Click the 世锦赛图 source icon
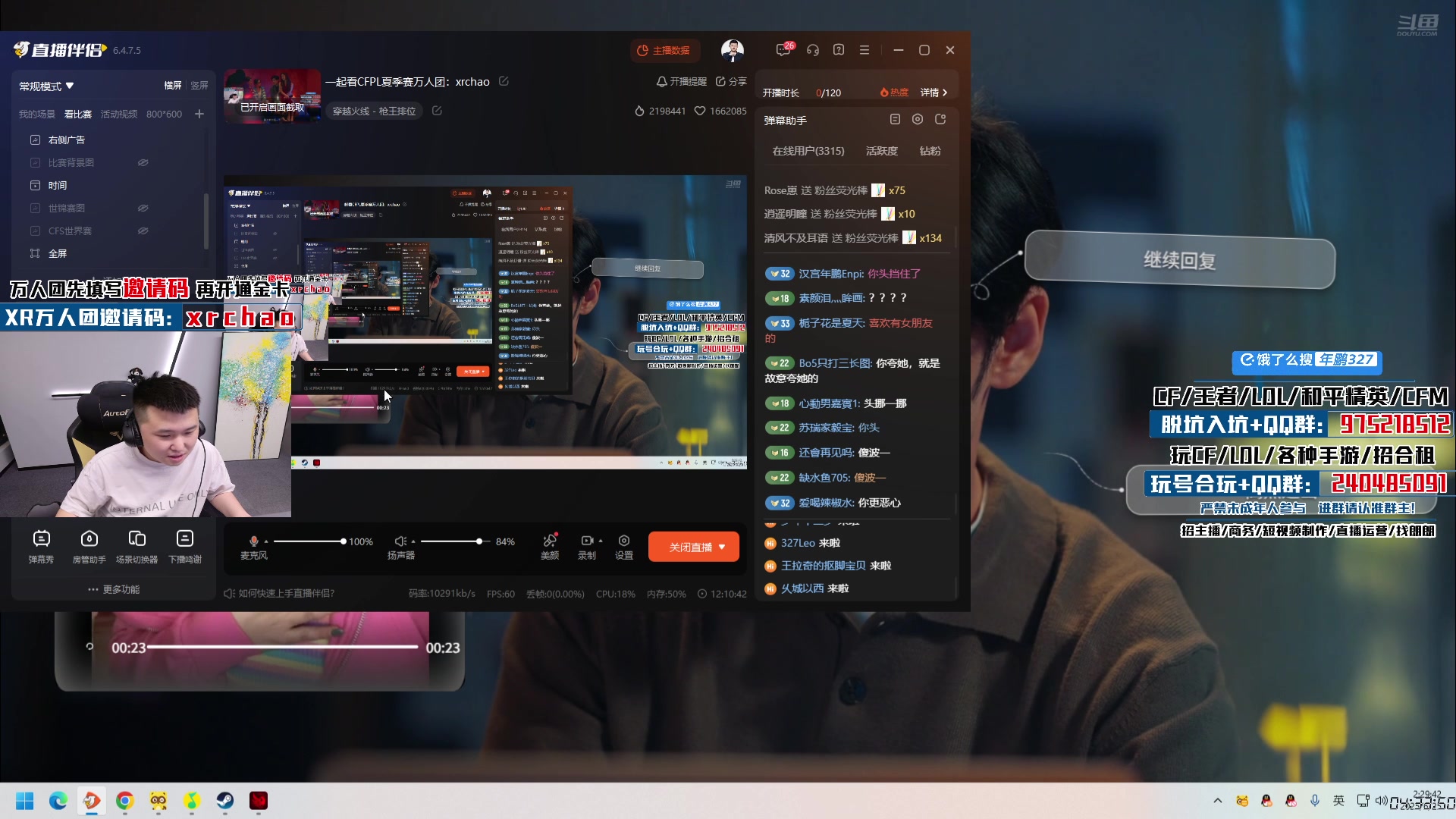Viewport: 1456px width, 819px height. tap(35, 208)
